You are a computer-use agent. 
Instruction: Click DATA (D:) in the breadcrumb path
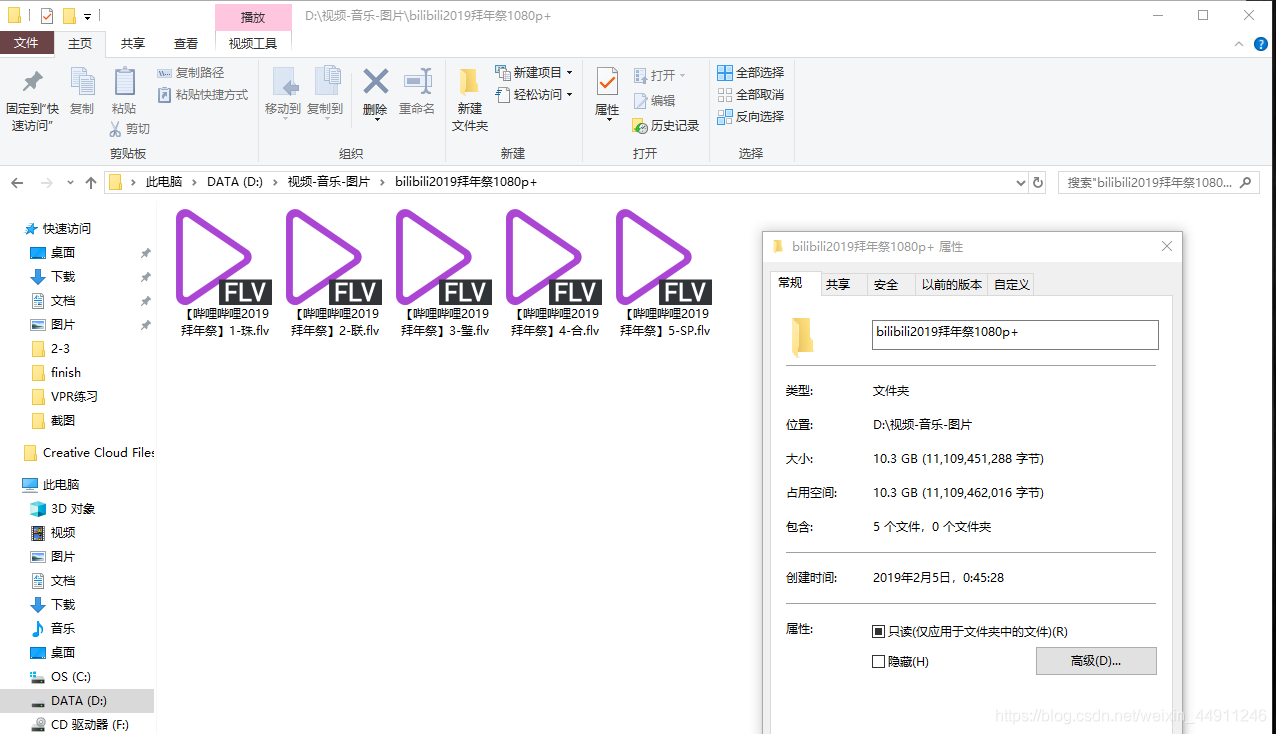pyautogui.click(x=235, y=182)
